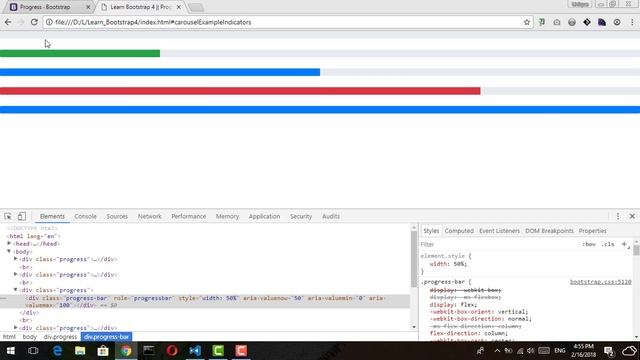Open the Console tab in DevTools
Viewport: 640px width, 360px height.
(x=85, y=216)
